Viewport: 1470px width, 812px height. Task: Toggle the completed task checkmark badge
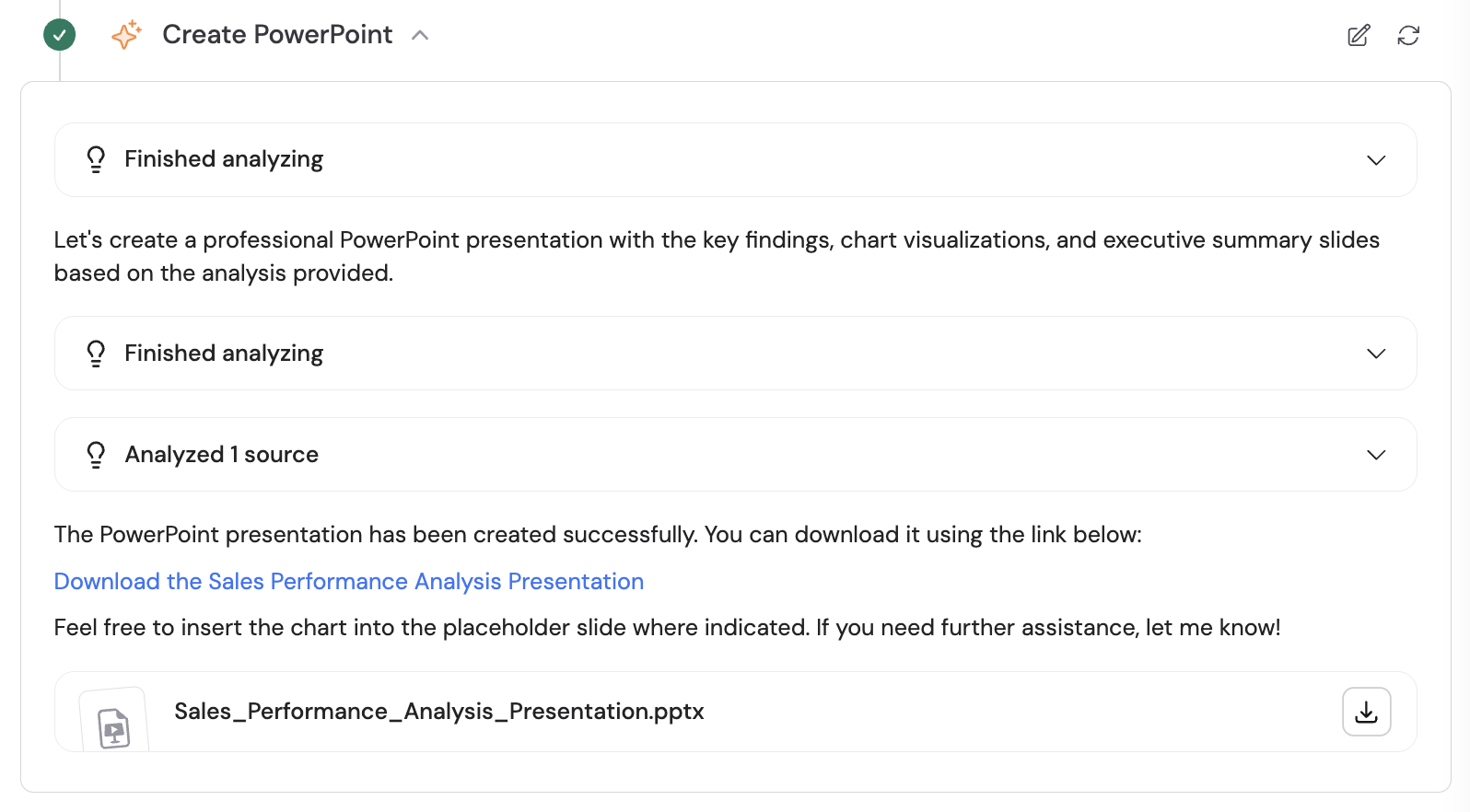click(59, 34)
